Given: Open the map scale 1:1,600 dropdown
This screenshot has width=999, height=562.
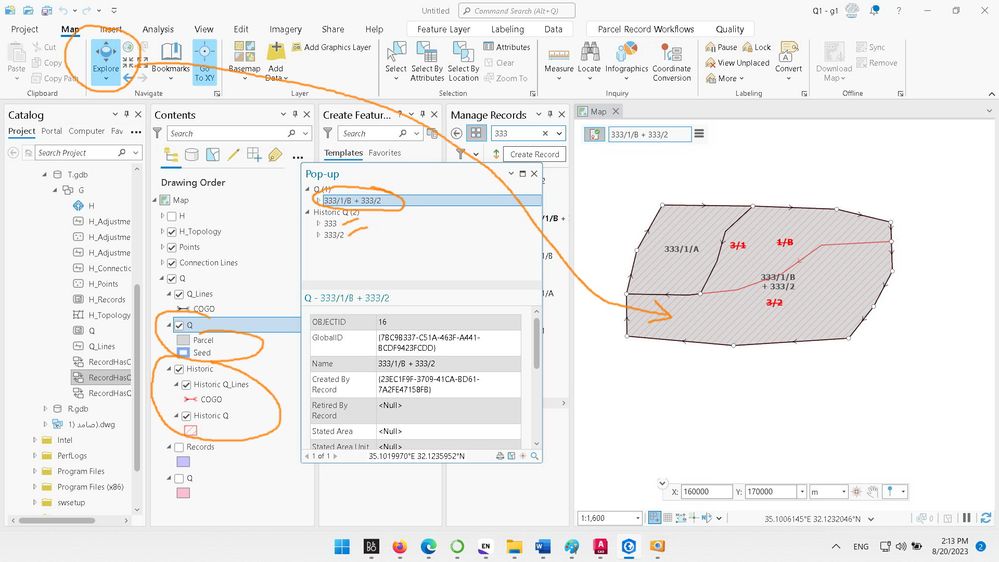Looking at the screenshot, I should click(x=637, y=518).
